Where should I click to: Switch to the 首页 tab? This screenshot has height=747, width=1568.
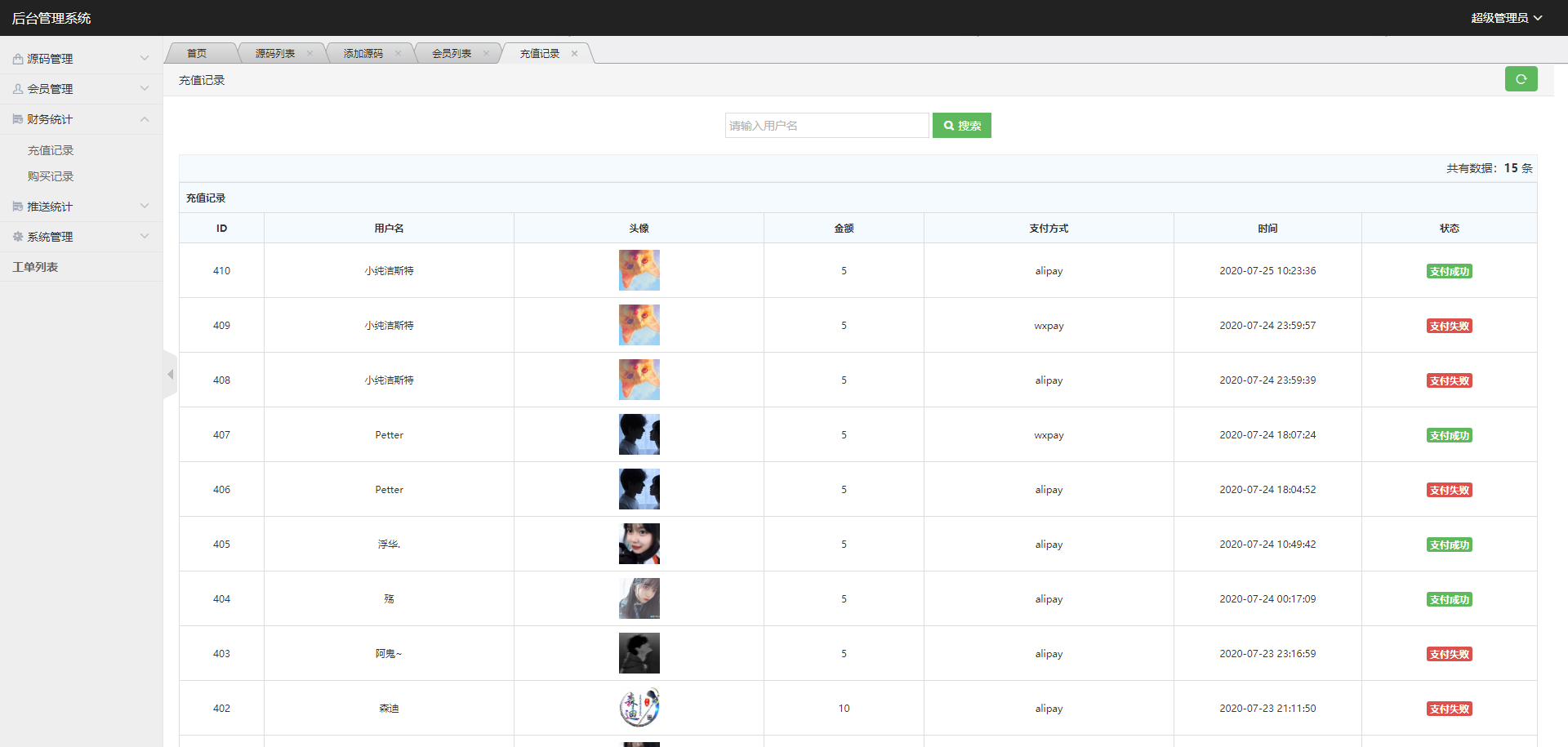pyautogui.click(x=197, y=54)
